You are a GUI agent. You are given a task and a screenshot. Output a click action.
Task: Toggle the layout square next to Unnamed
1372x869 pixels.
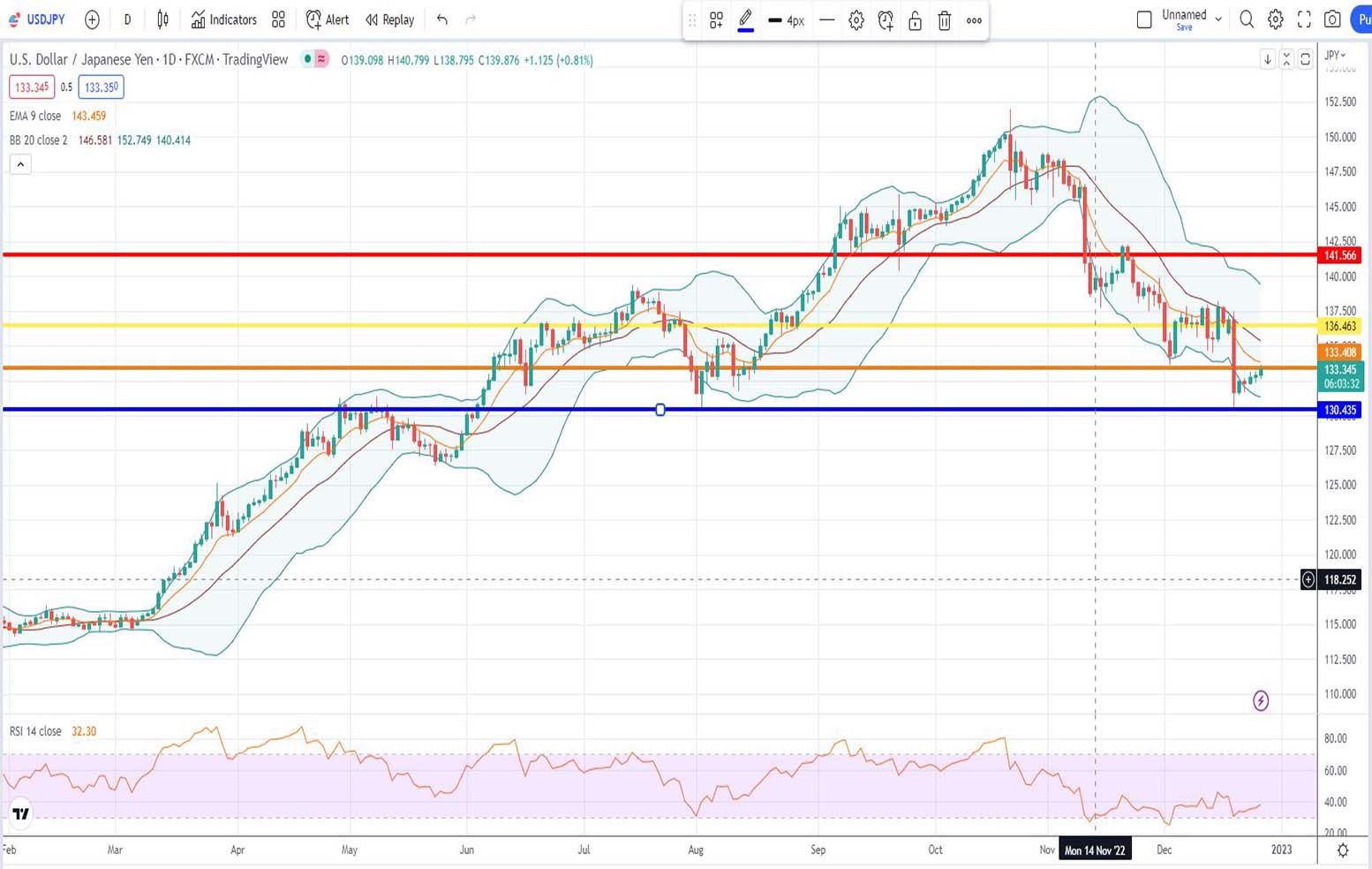point(1144,19)
